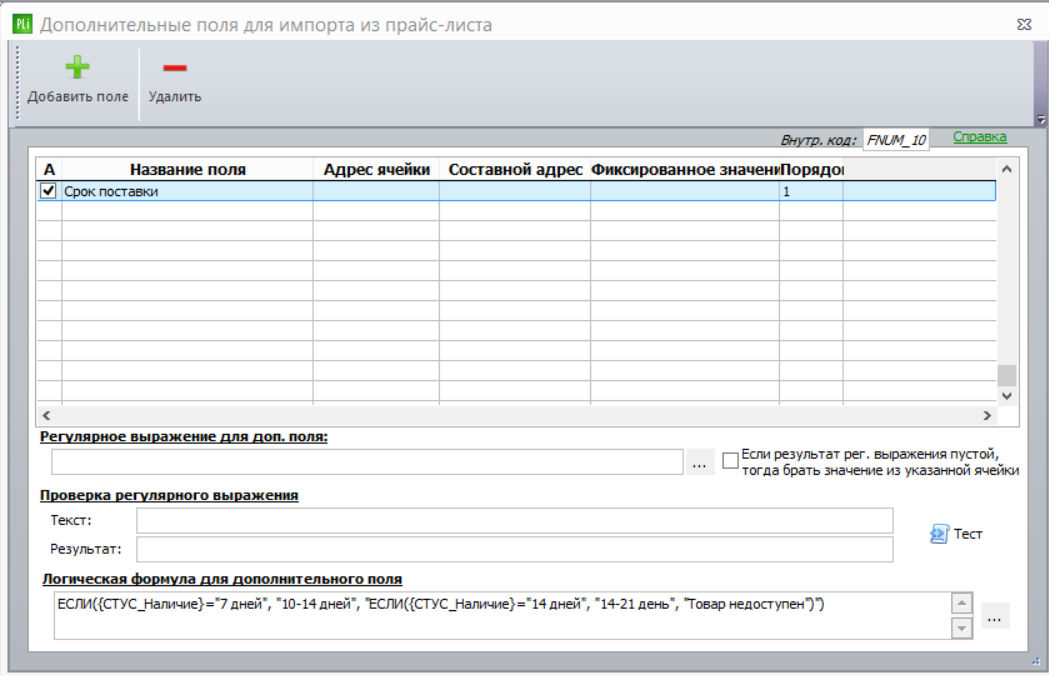
Task: Close the additional fields dialog window
Action: [x=1024, y=25]
